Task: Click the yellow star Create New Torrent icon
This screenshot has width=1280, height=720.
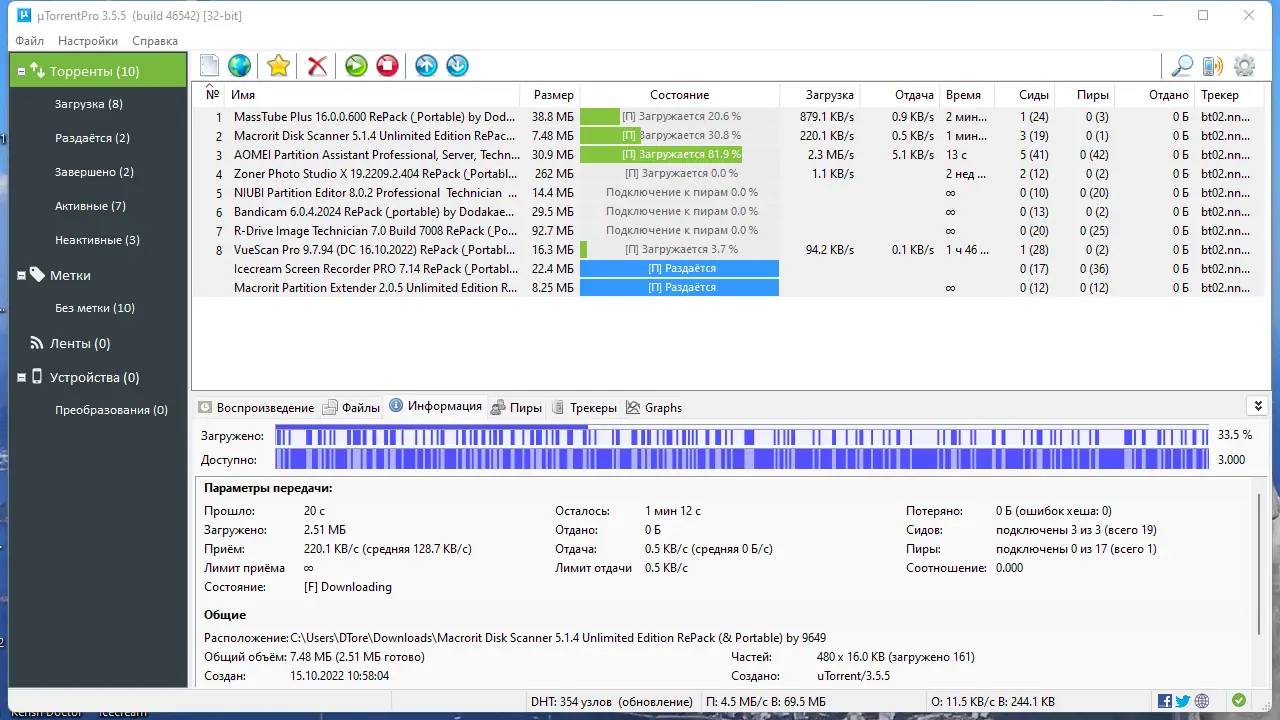Action: [278, 66]
